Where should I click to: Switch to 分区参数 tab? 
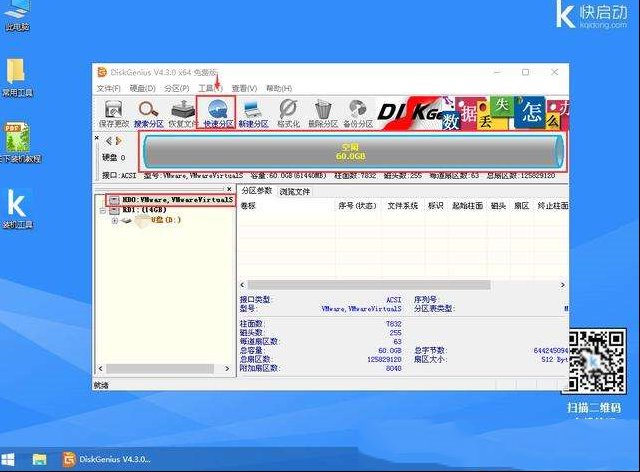coord(256,191)
